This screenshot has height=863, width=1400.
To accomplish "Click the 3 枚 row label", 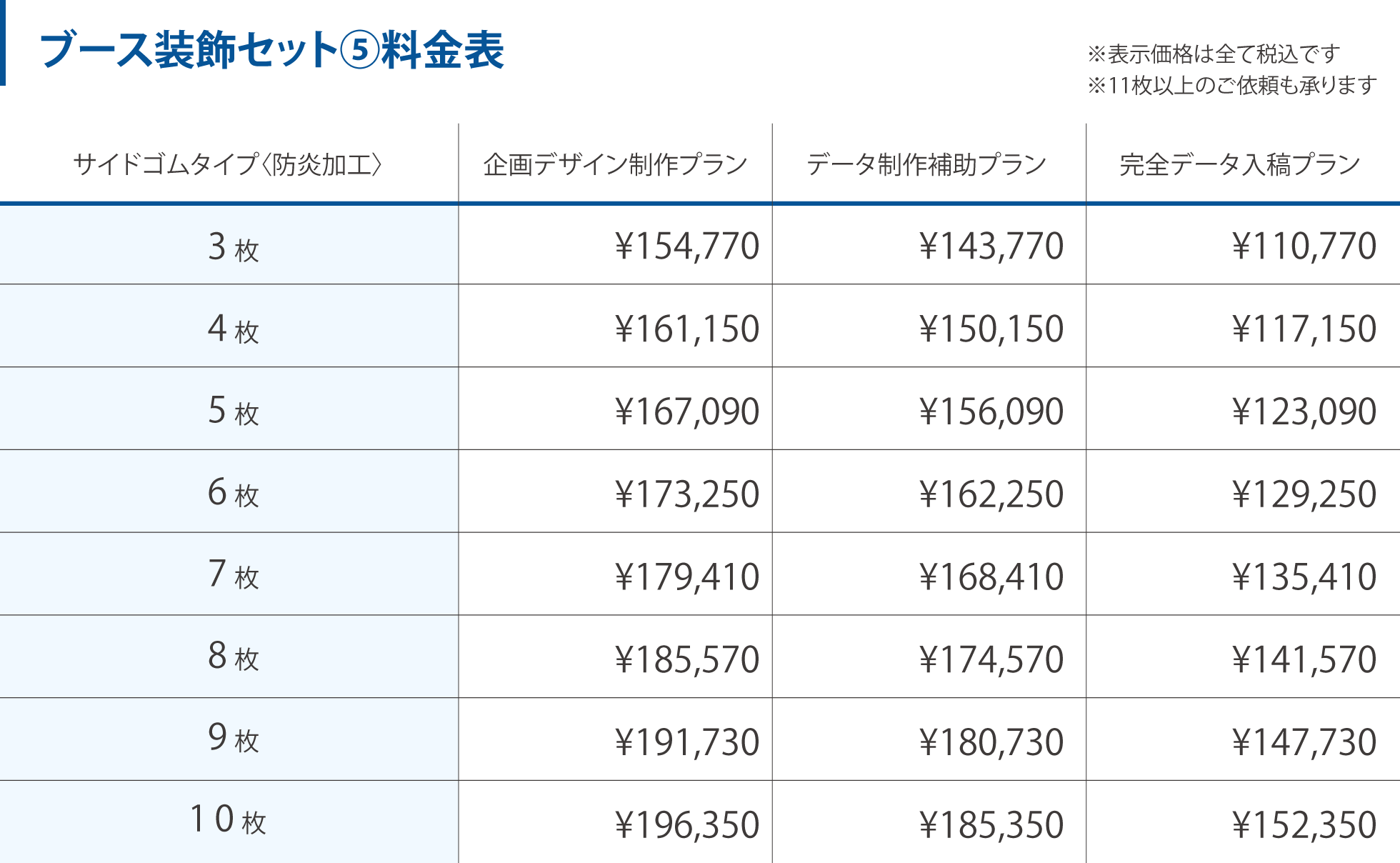I will tap(233, 247).
